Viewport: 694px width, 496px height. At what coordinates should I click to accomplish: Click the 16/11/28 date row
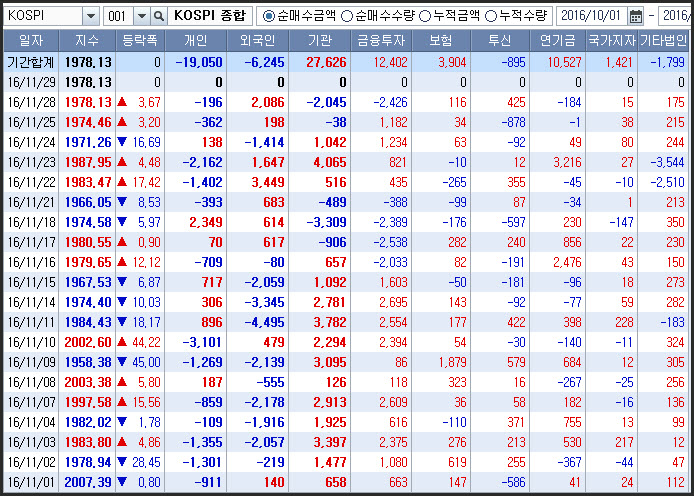pos(346,102)
